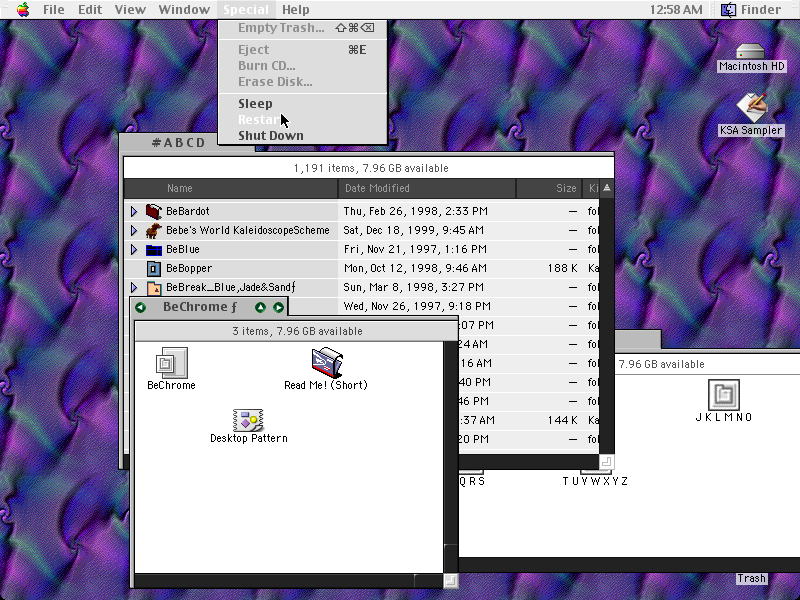Sort the list by Size column
Viewport: 800px width, 600px height.
click(x=549, y=188)
